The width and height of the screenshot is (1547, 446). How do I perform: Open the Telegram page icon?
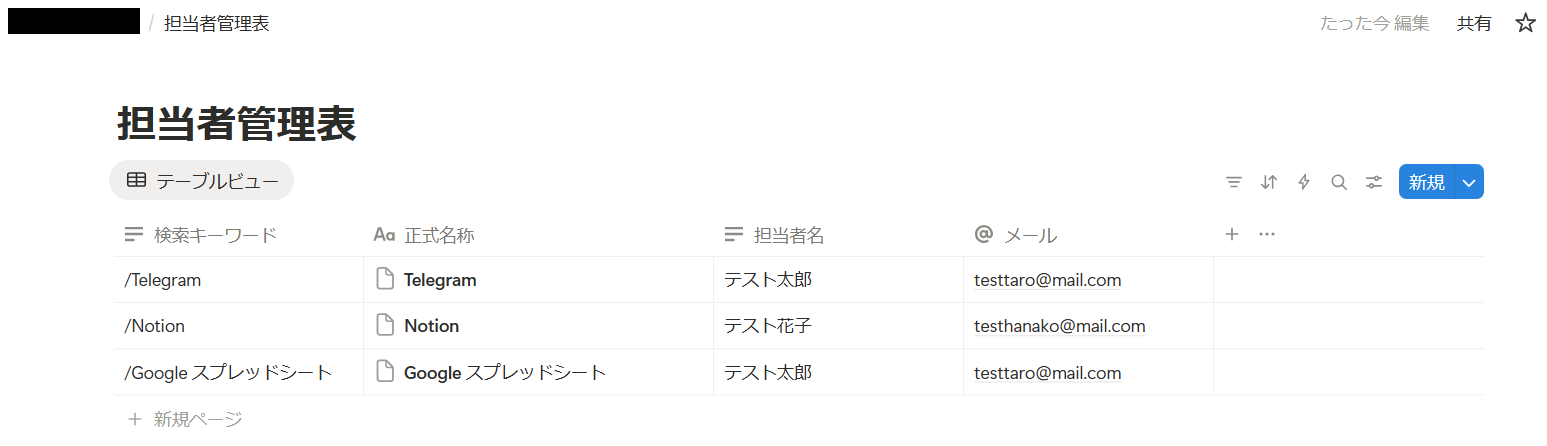coord(385,280)
